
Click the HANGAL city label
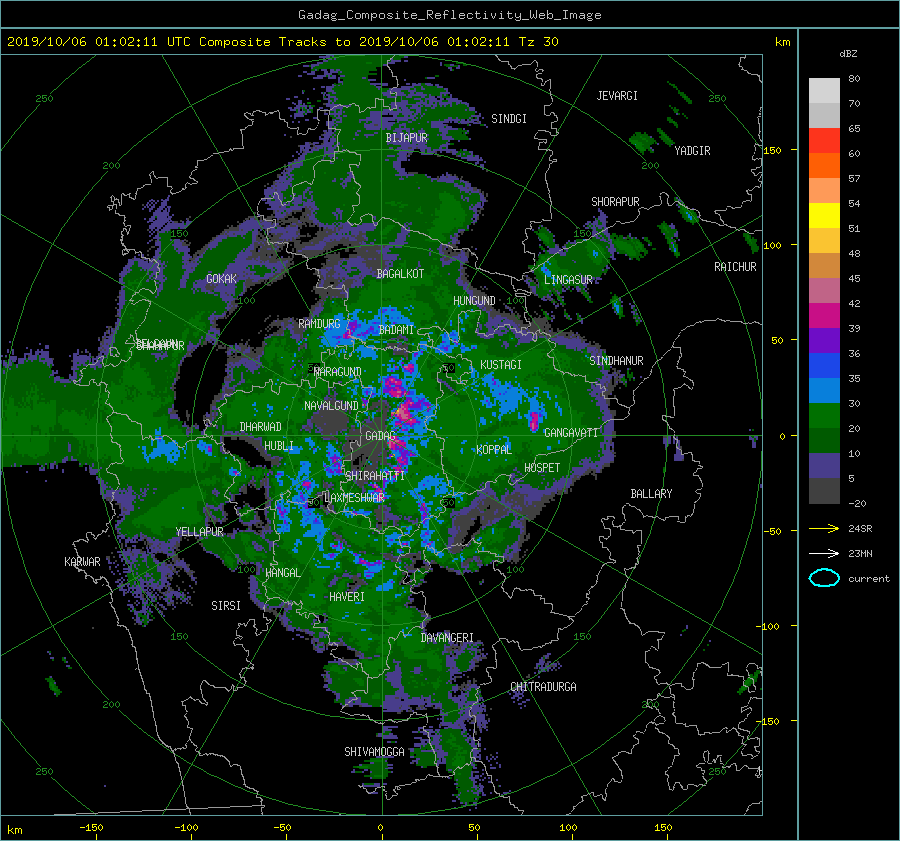tap(282, 573)
